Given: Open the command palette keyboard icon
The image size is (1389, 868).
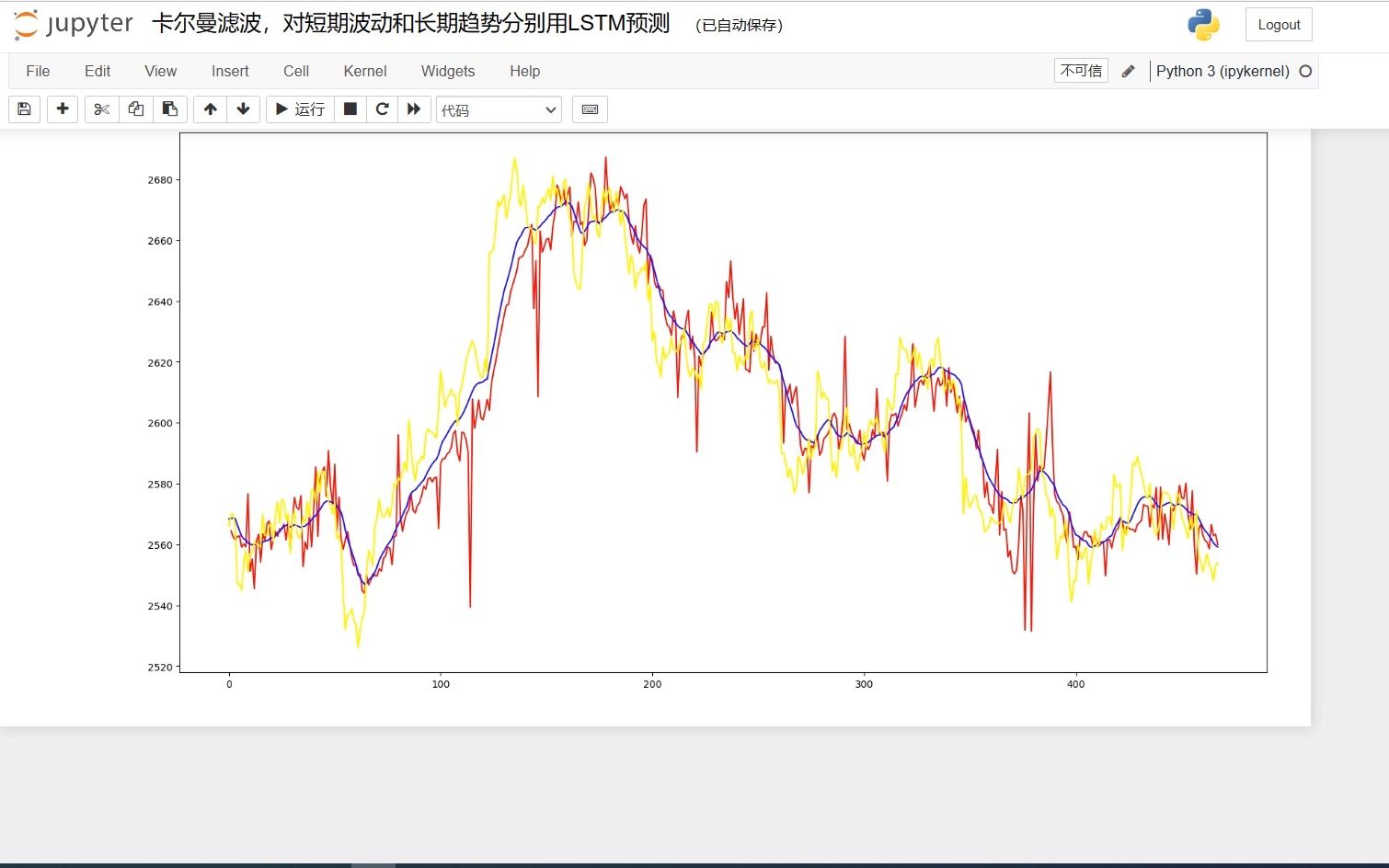Looking at the screenshot, I should click(x=591, y=109).
